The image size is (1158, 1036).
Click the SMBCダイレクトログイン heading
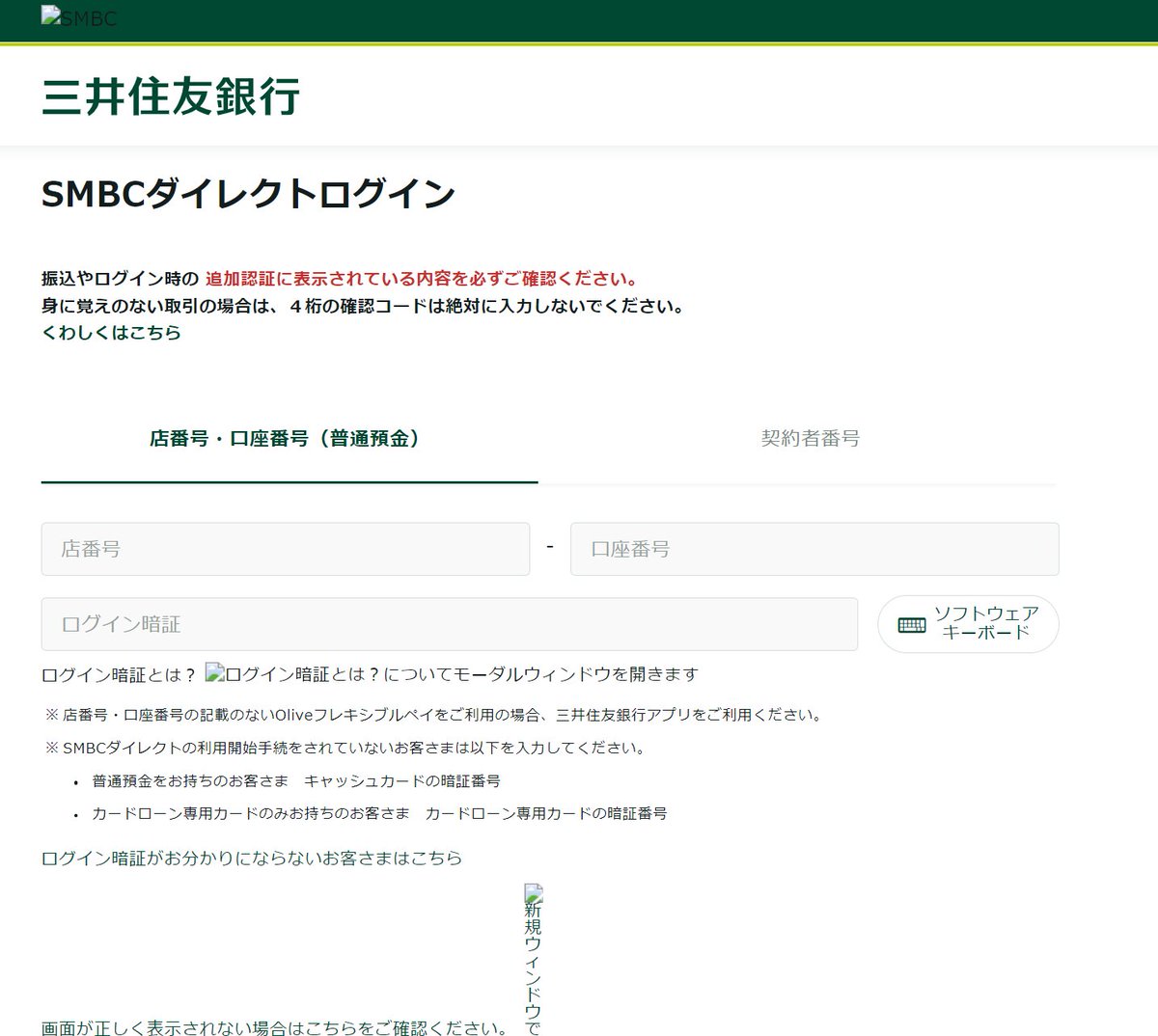[x=248, y=194]
